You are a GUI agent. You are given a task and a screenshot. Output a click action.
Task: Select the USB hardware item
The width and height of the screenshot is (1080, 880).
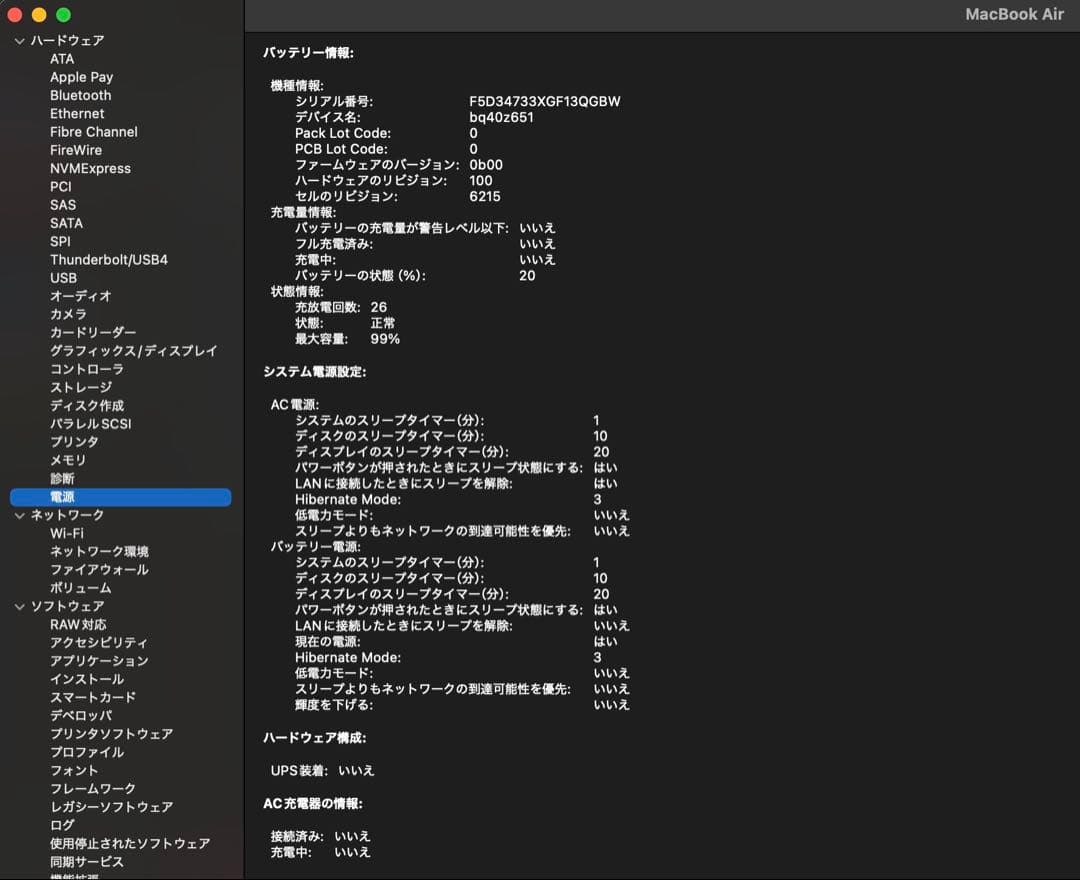pos(63,278)
